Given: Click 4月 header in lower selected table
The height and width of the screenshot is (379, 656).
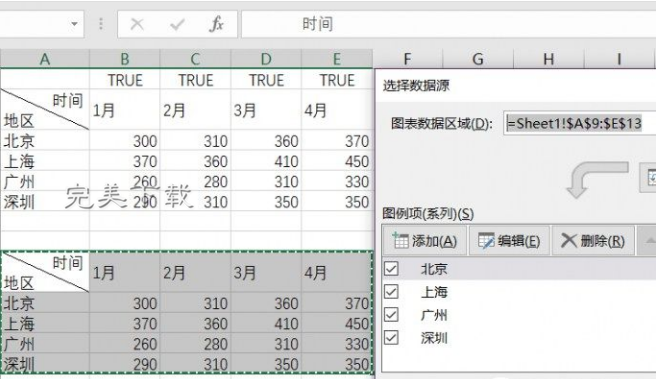Looking at the screenshot, I should click(337, 272).
